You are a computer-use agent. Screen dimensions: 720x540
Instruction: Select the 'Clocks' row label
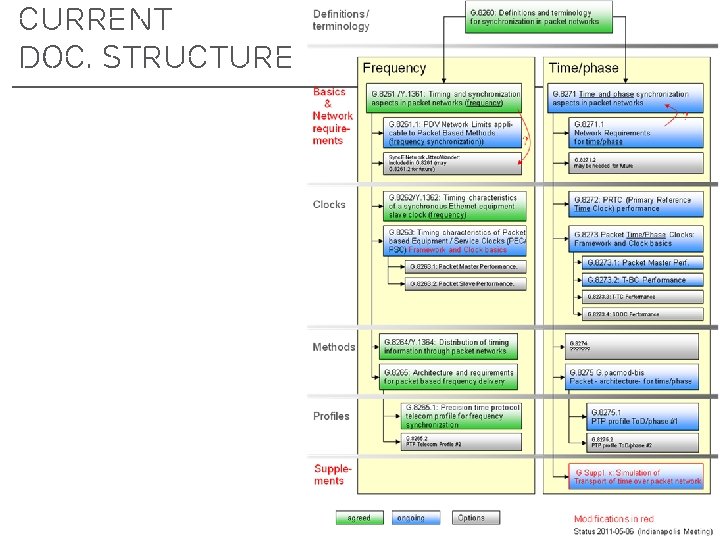329,205
